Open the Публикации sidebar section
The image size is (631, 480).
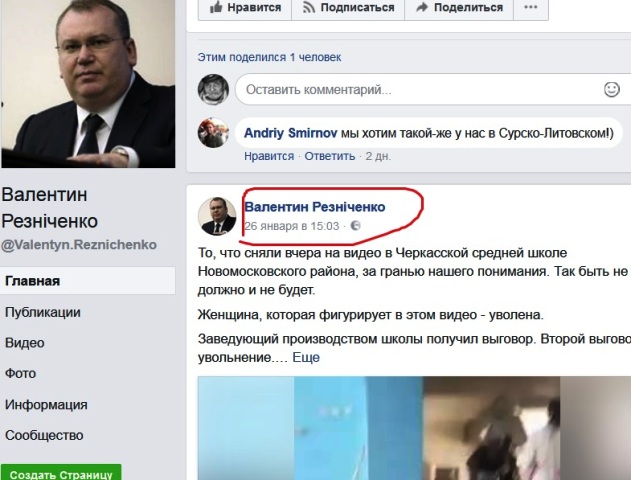pyautogui.click(x=43, y=312)
